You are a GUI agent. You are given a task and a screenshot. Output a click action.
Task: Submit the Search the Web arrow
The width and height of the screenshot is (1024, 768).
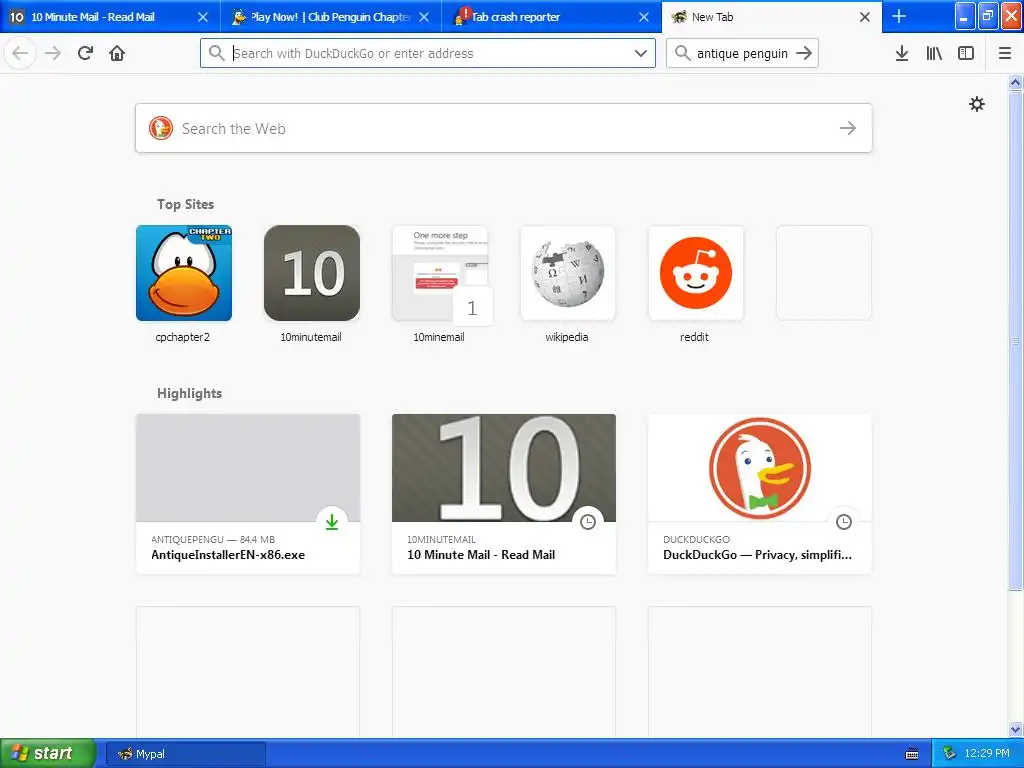click(848, 128)
